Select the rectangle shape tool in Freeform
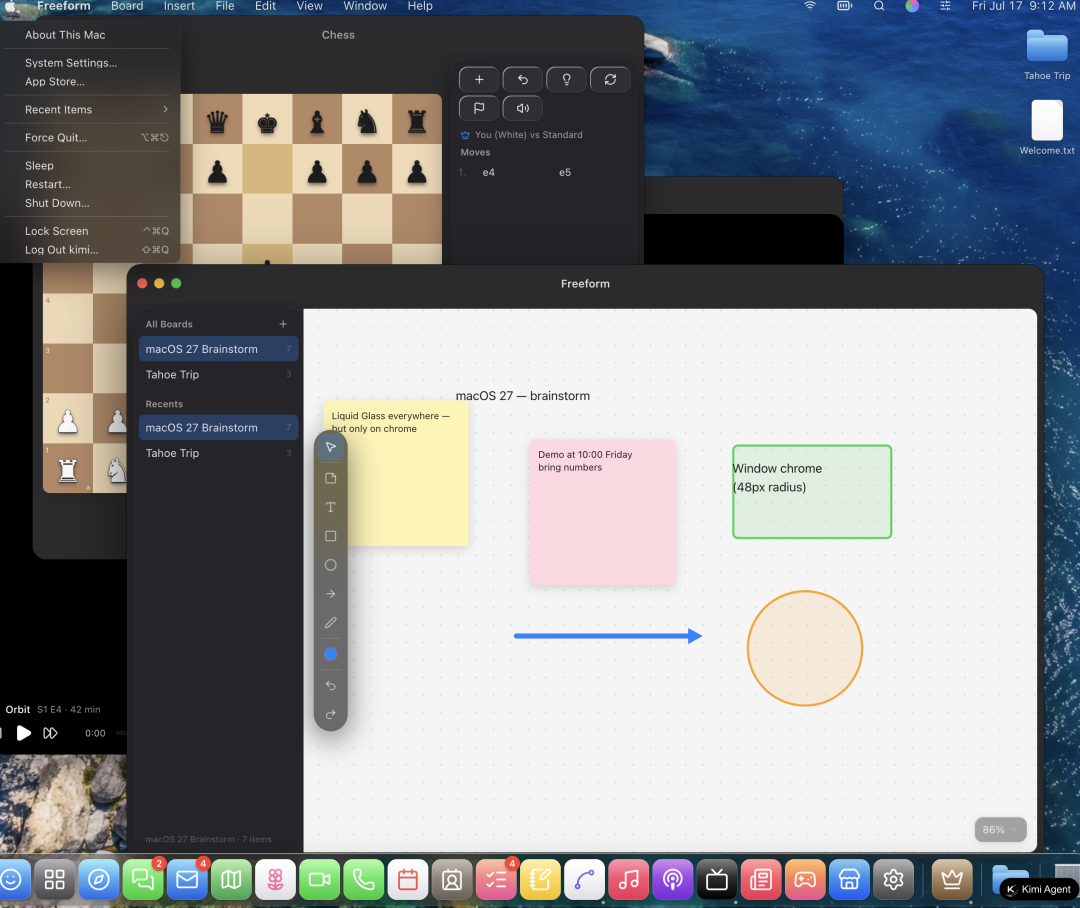 click(331, 536)
